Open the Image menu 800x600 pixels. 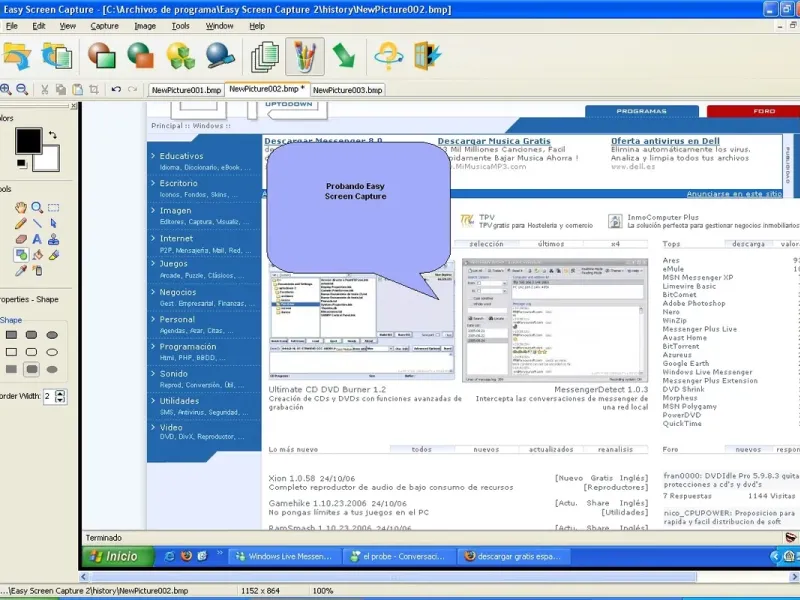[x=145, y=26]
